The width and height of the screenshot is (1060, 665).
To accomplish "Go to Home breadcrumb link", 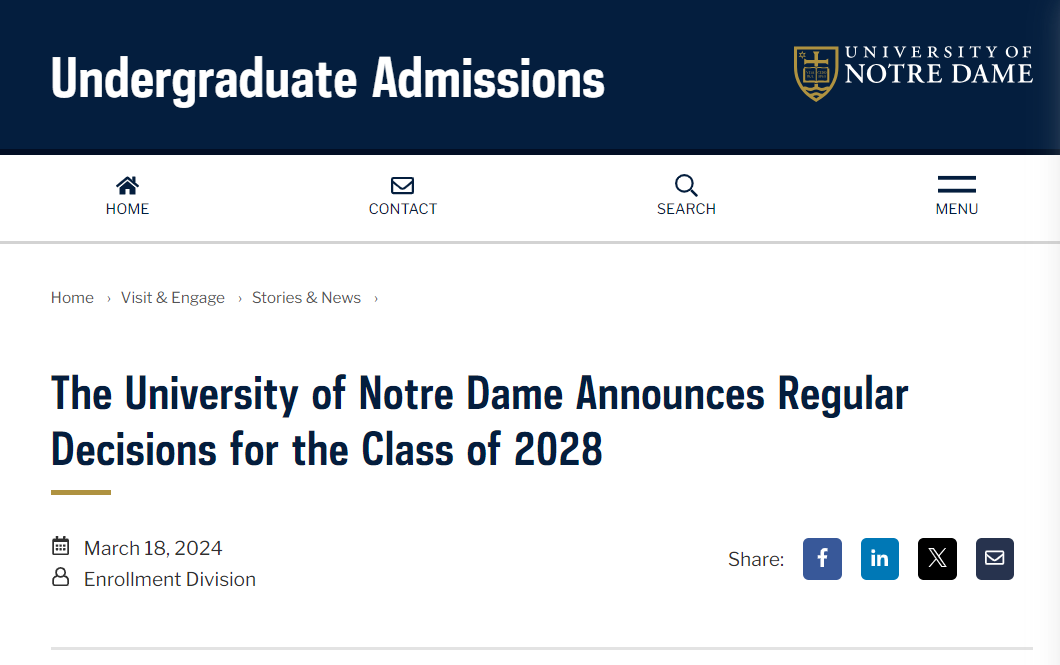I will coord(72,298).
